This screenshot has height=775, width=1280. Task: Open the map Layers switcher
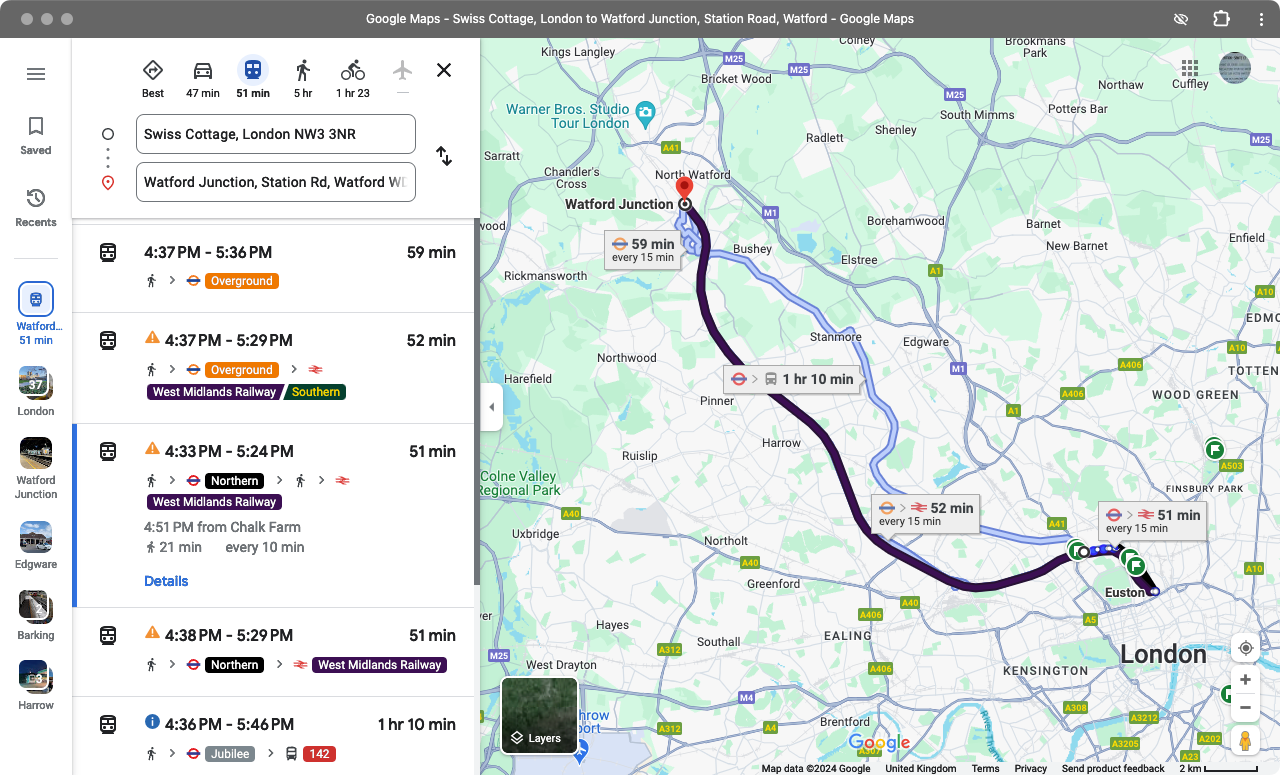pos(539,716)
